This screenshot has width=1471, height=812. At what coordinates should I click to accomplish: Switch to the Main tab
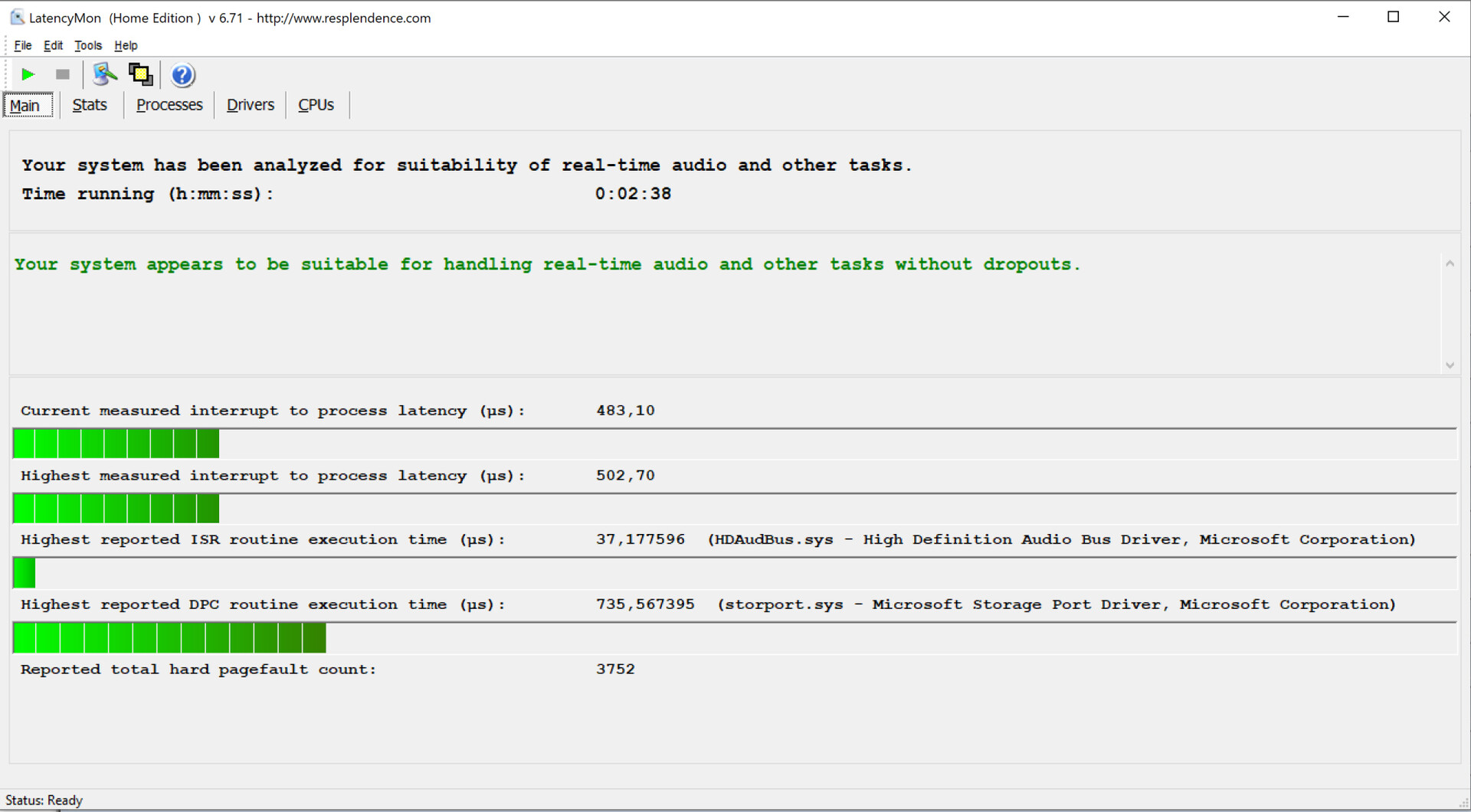pos(28,105)
